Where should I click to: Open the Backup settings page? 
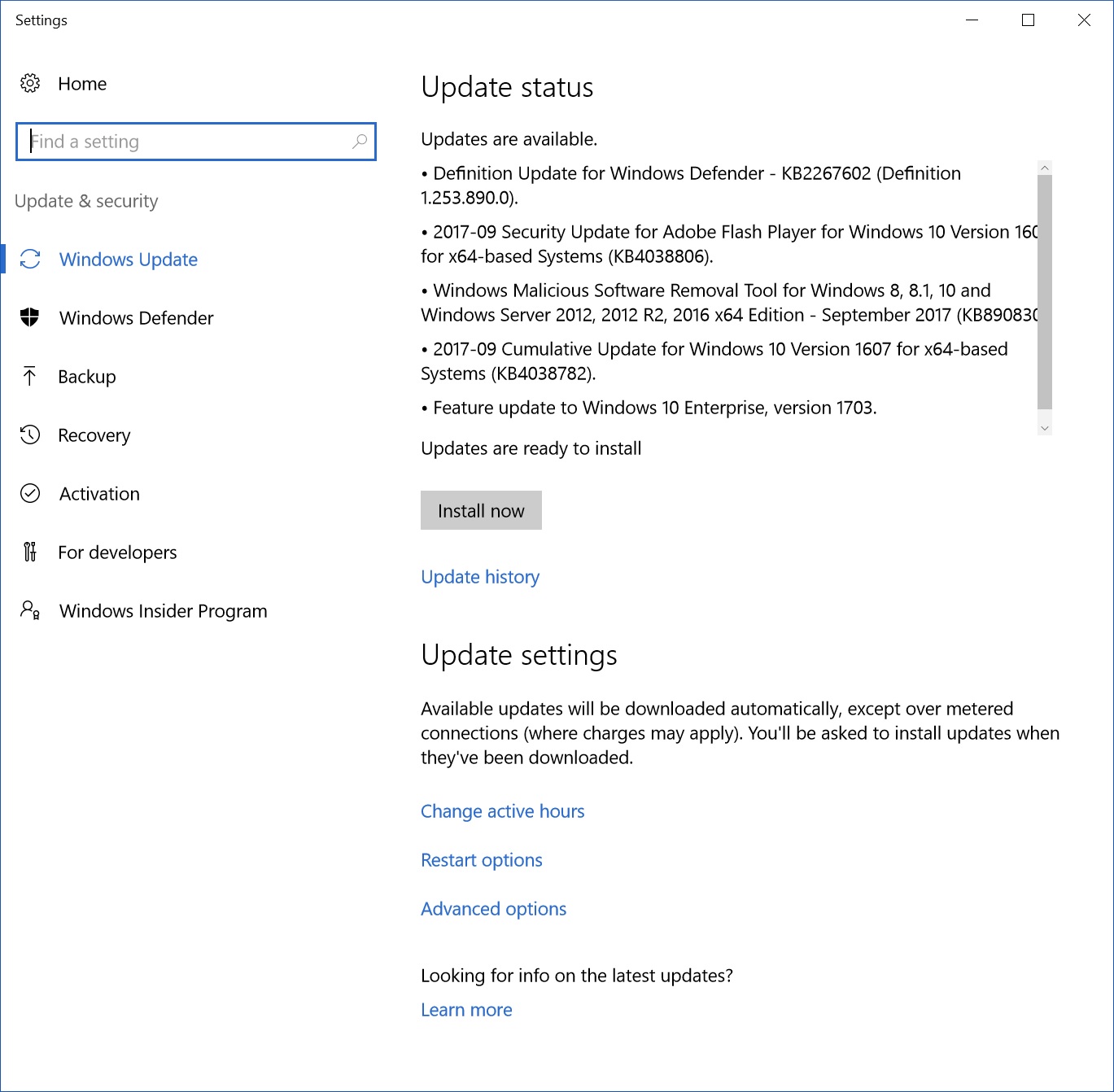(x=87, y=377)
